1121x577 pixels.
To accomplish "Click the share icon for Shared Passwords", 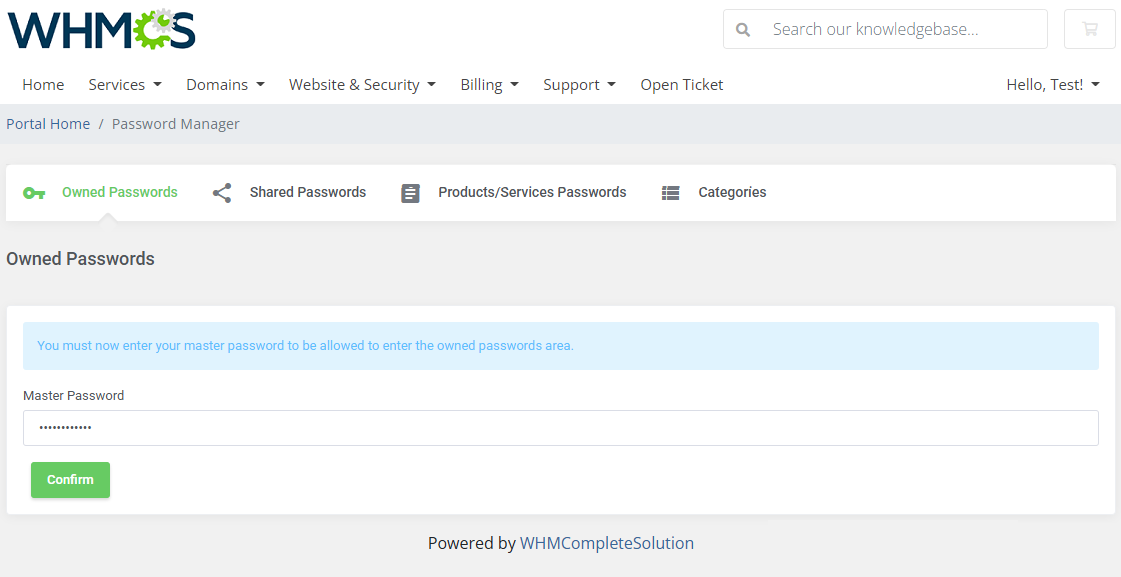I will click(222, 192).
